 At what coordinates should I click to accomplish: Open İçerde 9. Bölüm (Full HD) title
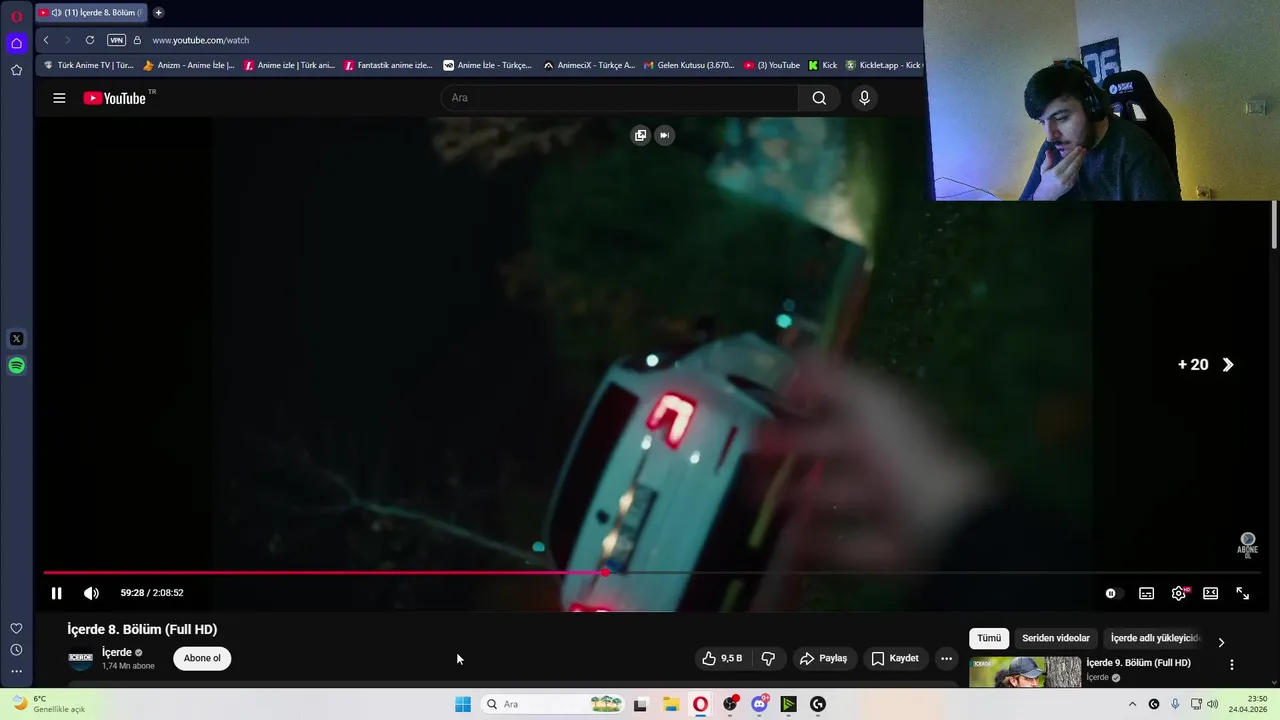[x=1138, y=663]
